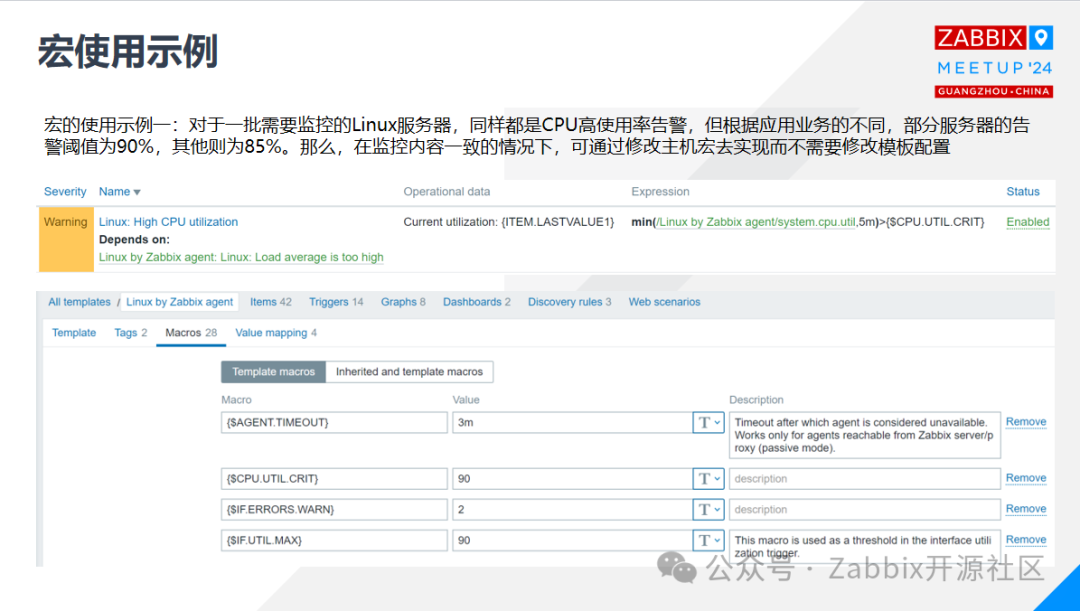Sort triggers by the Name column header
The image size is (1080, 611).
pyautogui.click(x=119, y=191)
